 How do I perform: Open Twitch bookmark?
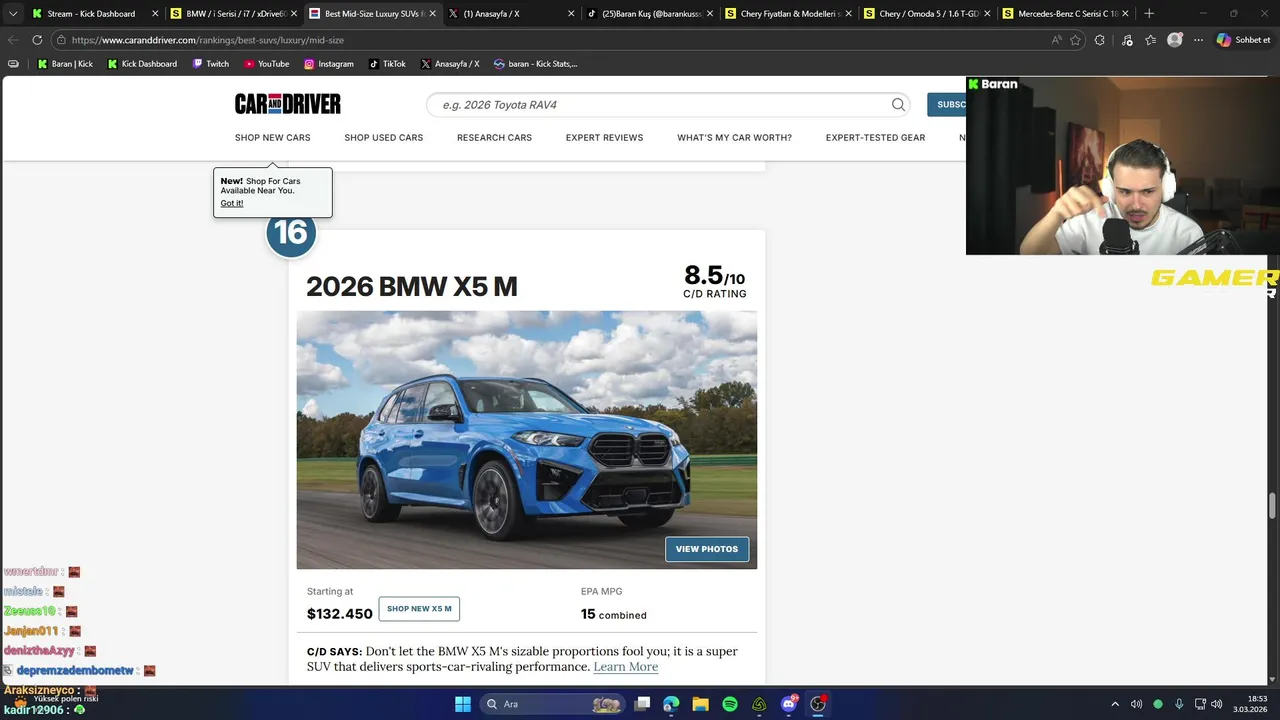tap(211, 64)
